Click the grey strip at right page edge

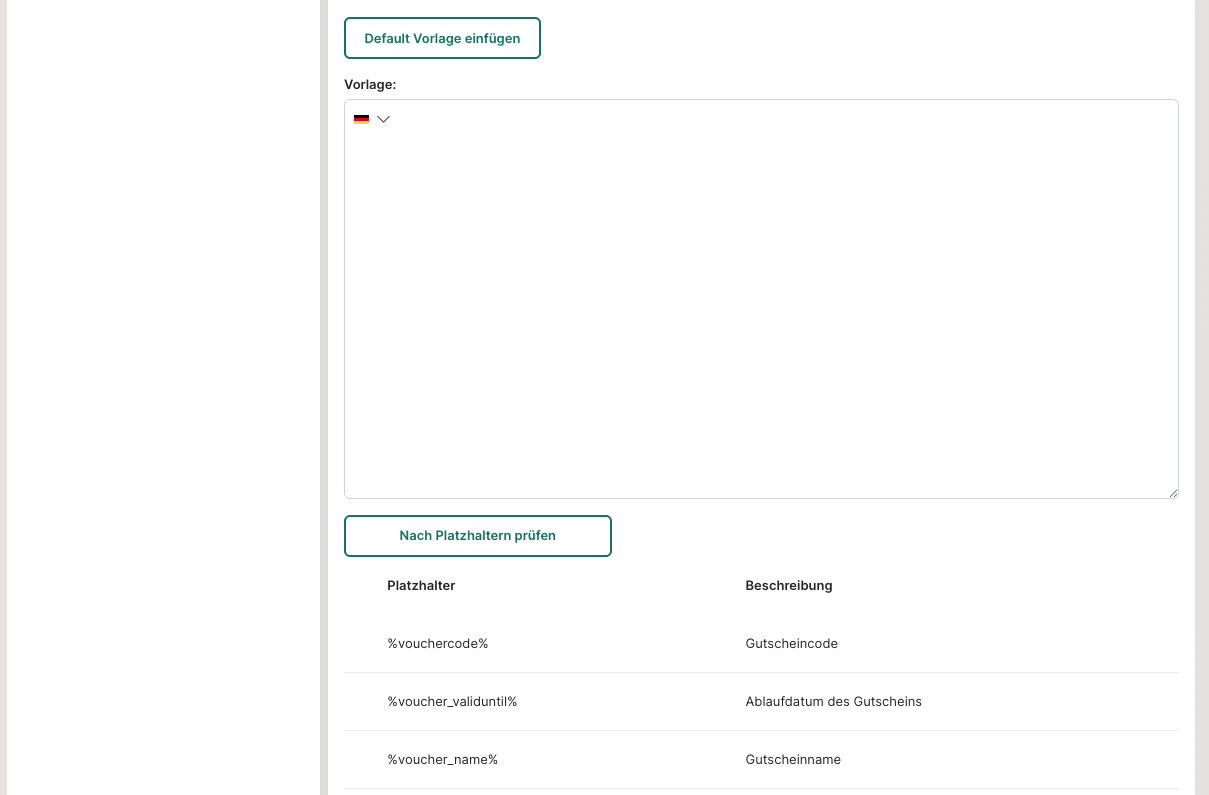click(x=1202, y=400)
